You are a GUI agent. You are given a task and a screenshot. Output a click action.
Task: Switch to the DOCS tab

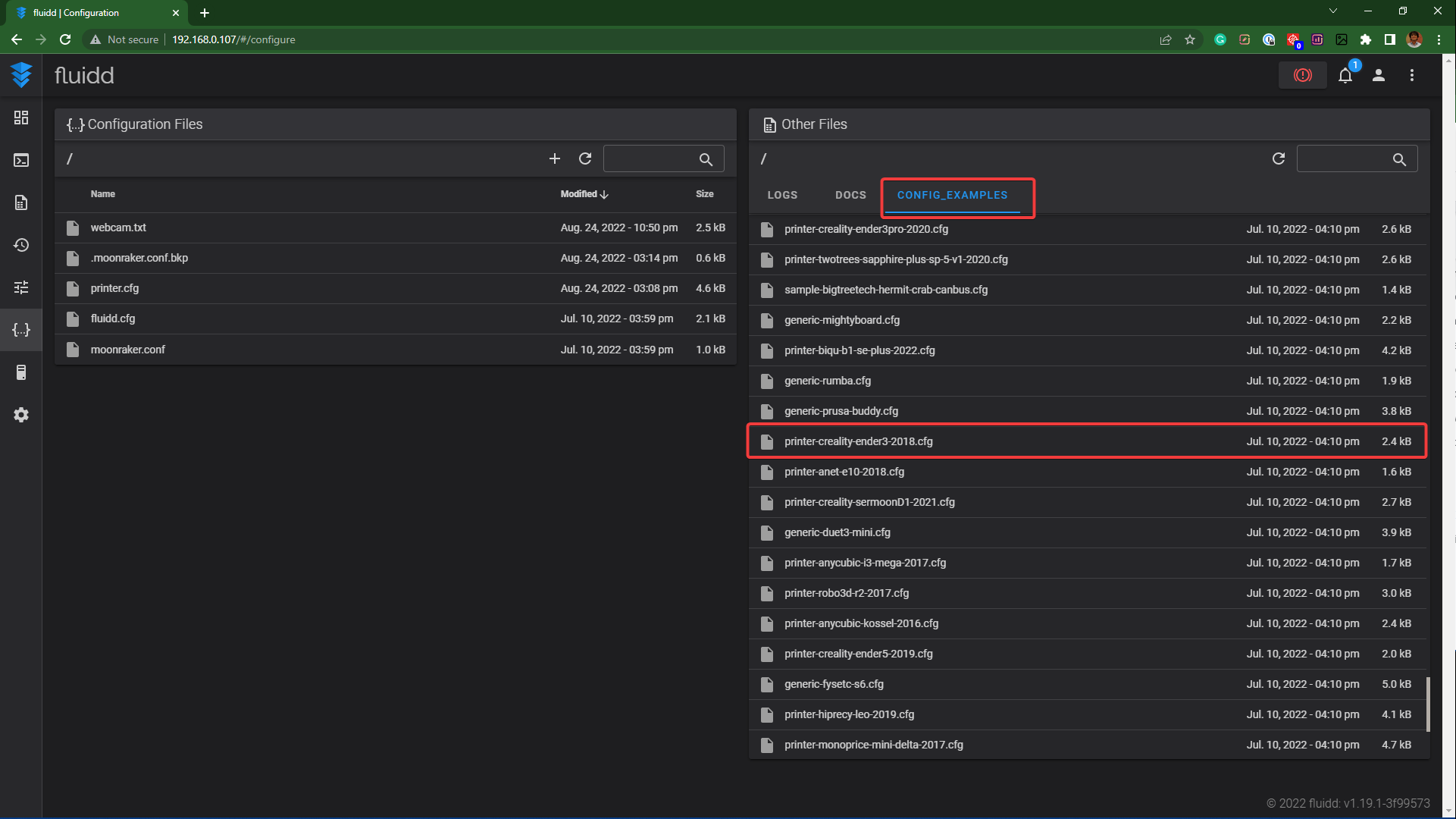pyautogui.click(x=850, y=195)
